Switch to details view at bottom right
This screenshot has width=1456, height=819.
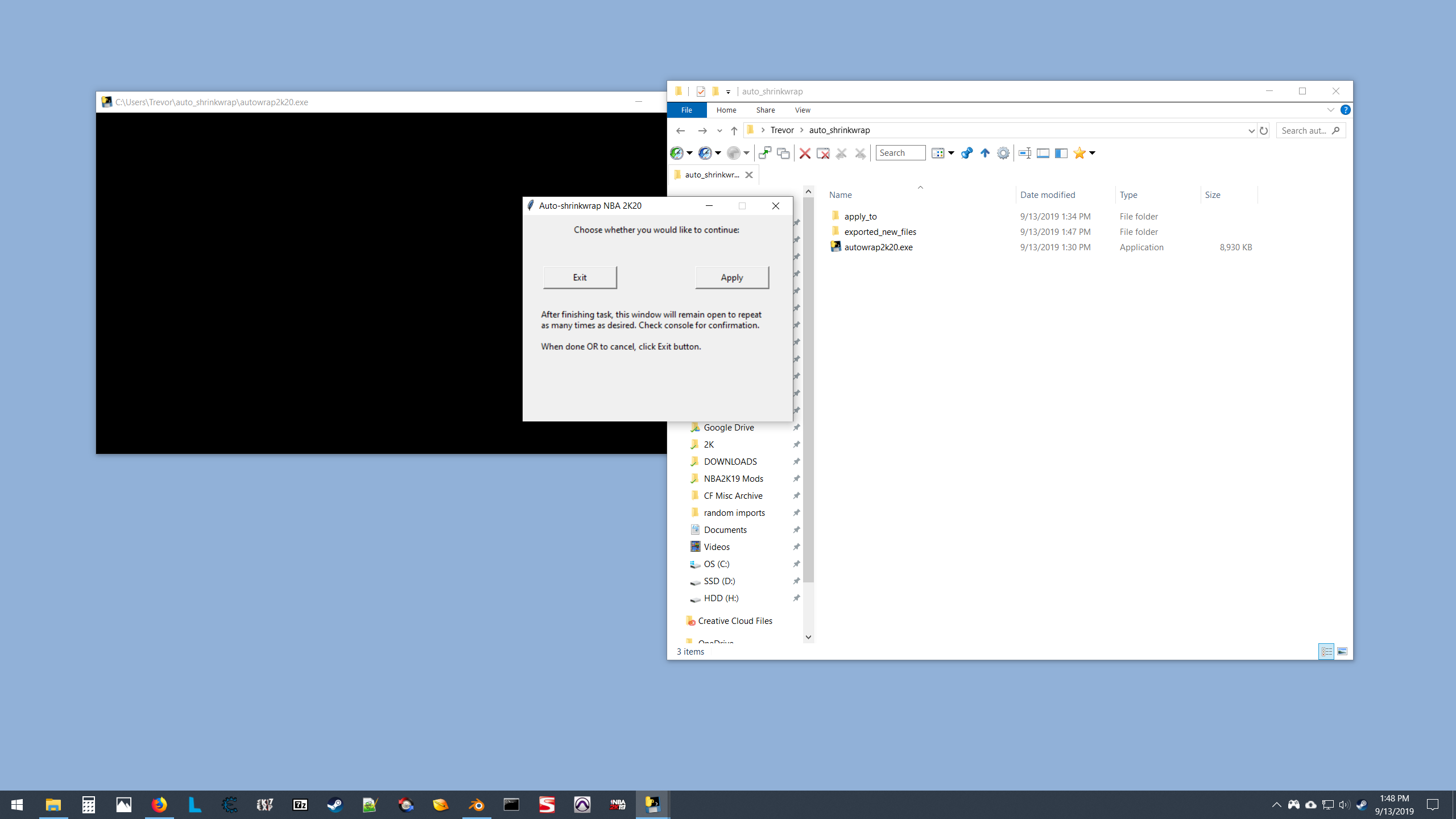pyautogui.click(x=1326, y=652)
